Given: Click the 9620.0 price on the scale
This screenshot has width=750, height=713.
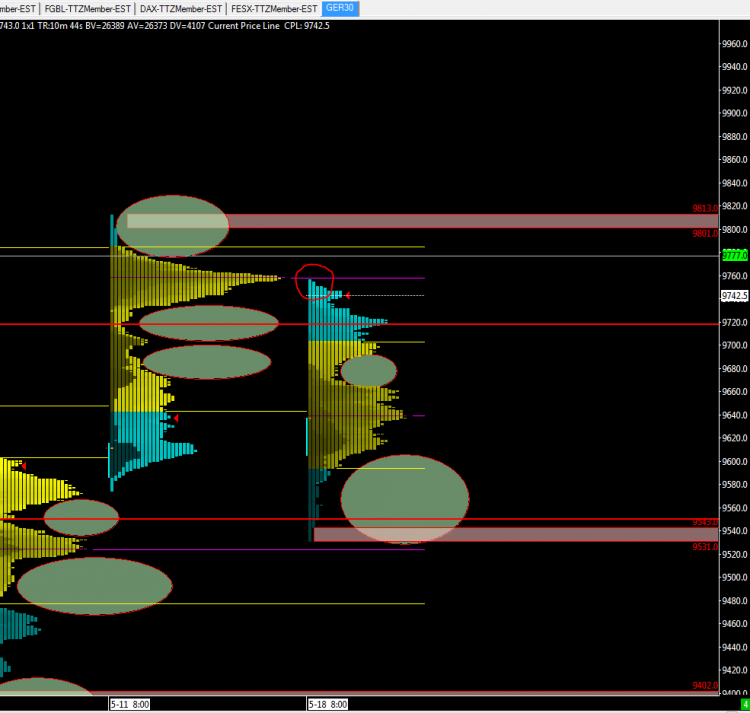Looking at the screenshot, I should [734, 438].
